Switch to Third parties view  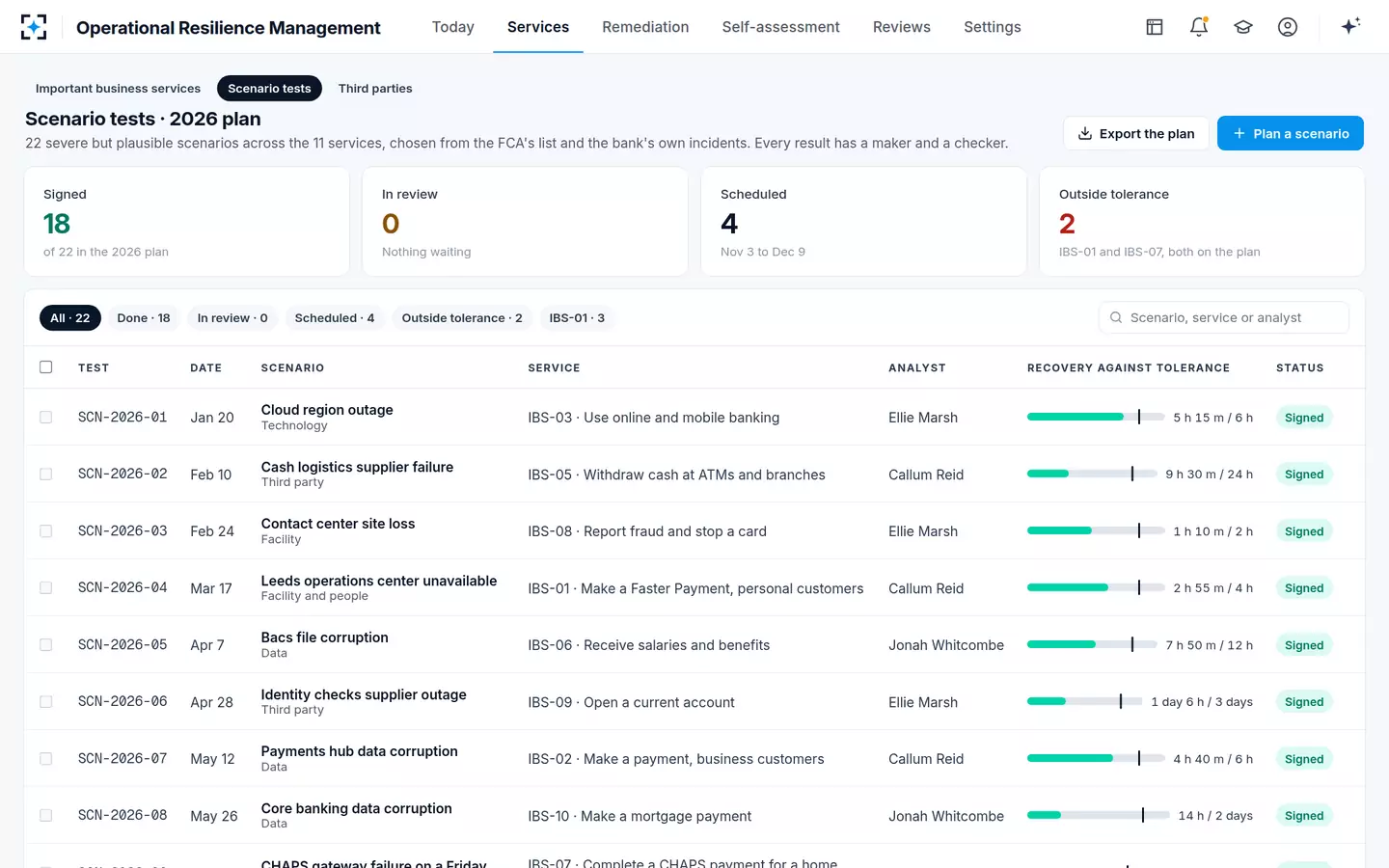tap(375, 89)
